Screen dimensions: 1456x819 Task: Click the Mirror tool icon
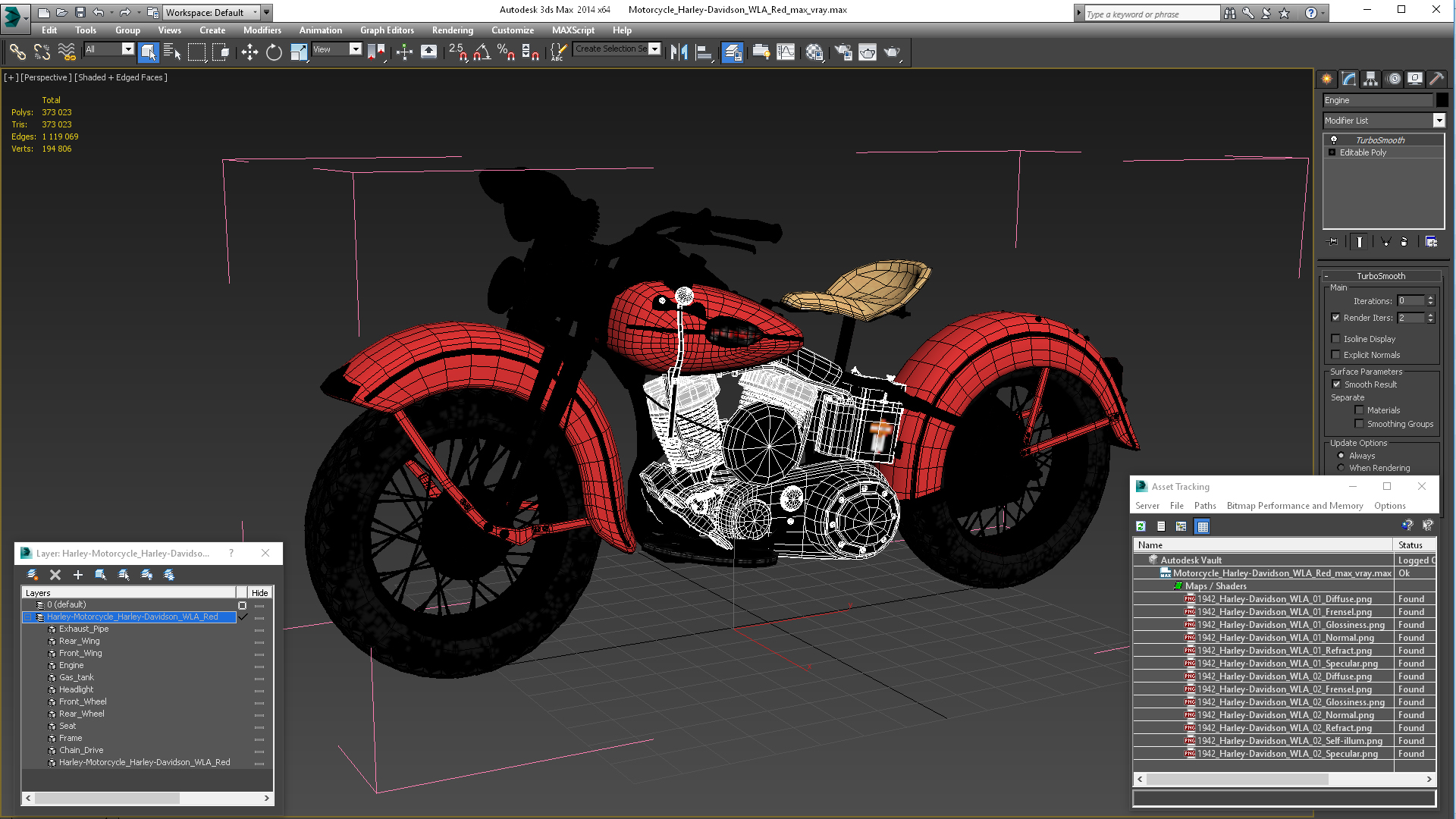tap(679, 52)
